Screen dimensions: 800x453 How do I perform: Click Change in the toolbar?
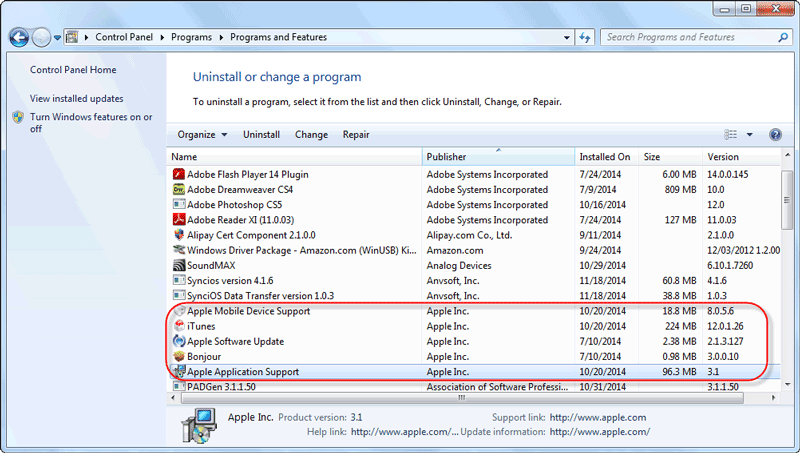tap(311, 135)
